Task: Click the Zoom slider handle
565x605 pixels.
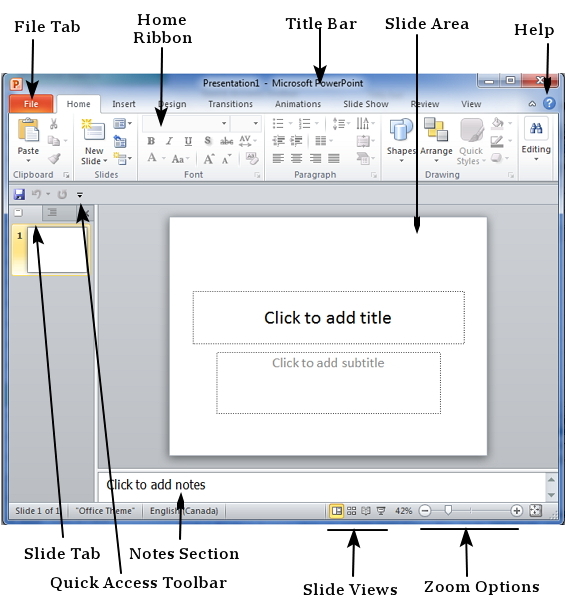Action: pyautogui.click(x=448, y=511)
